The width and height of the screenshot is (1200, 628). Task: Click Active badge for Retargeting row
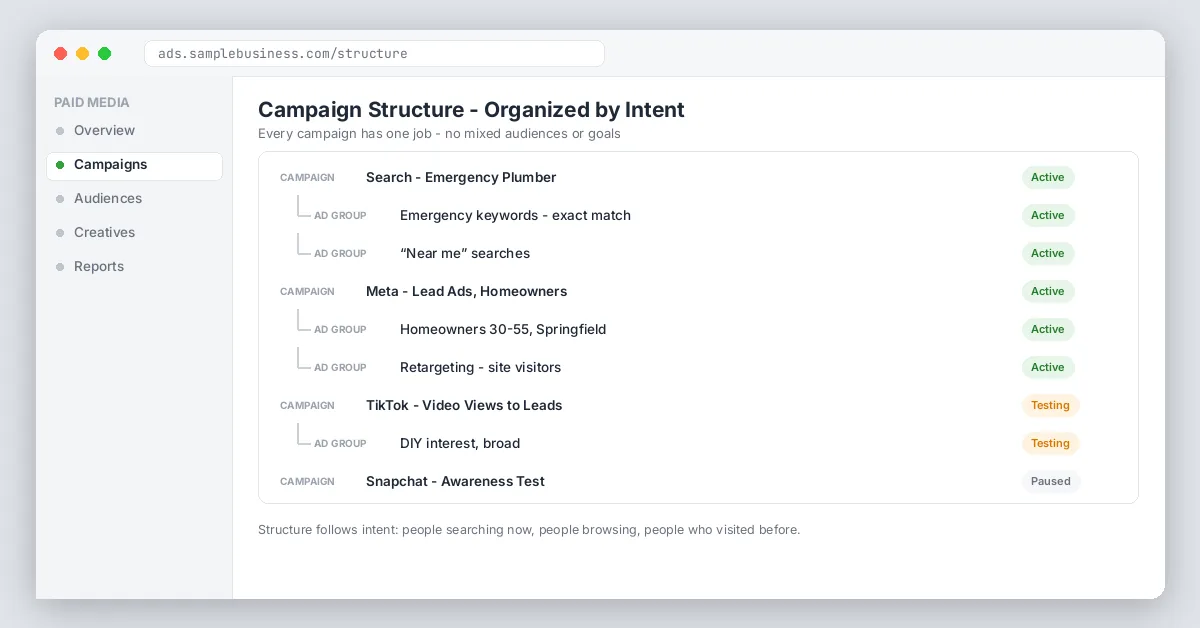[x=1048, y=367]
